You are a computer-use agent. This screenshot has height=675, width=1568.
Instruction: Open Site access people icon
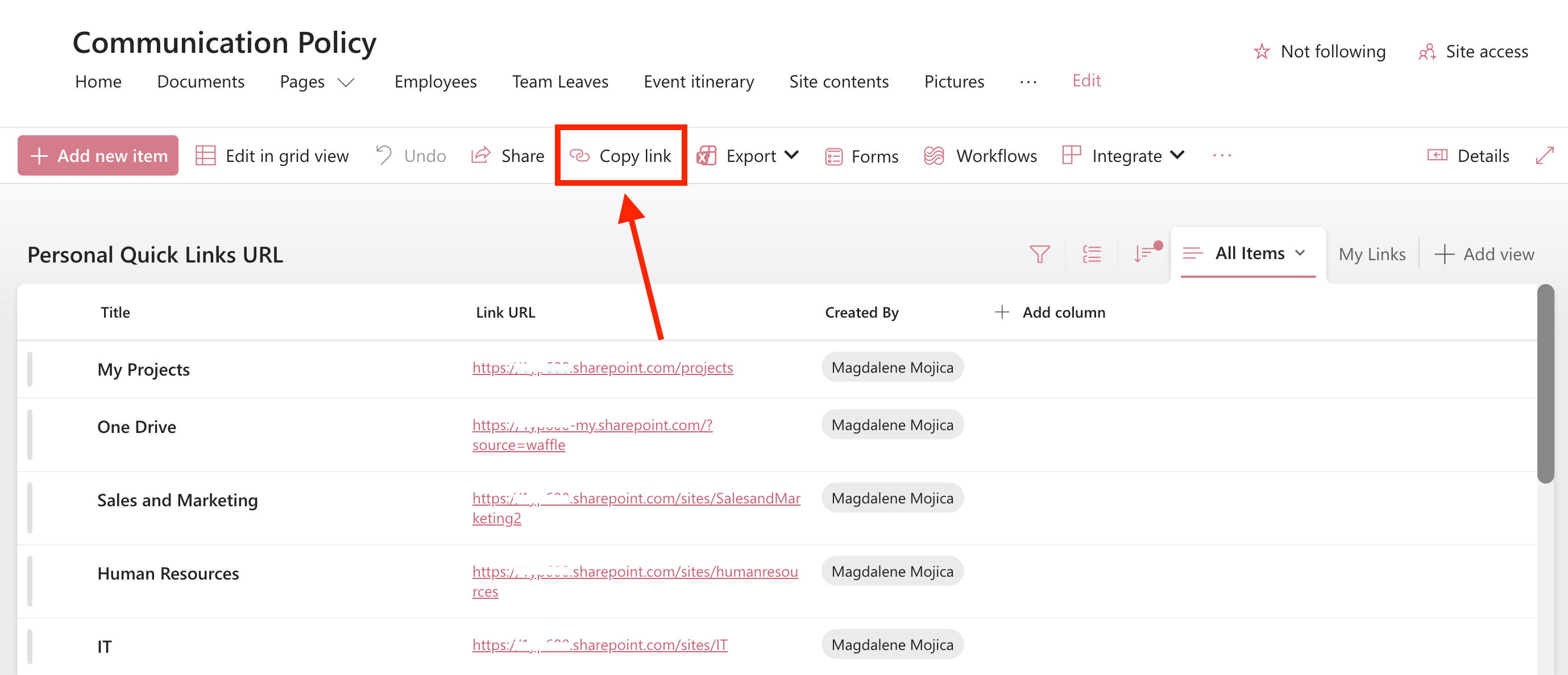(x=1428, y=52)
